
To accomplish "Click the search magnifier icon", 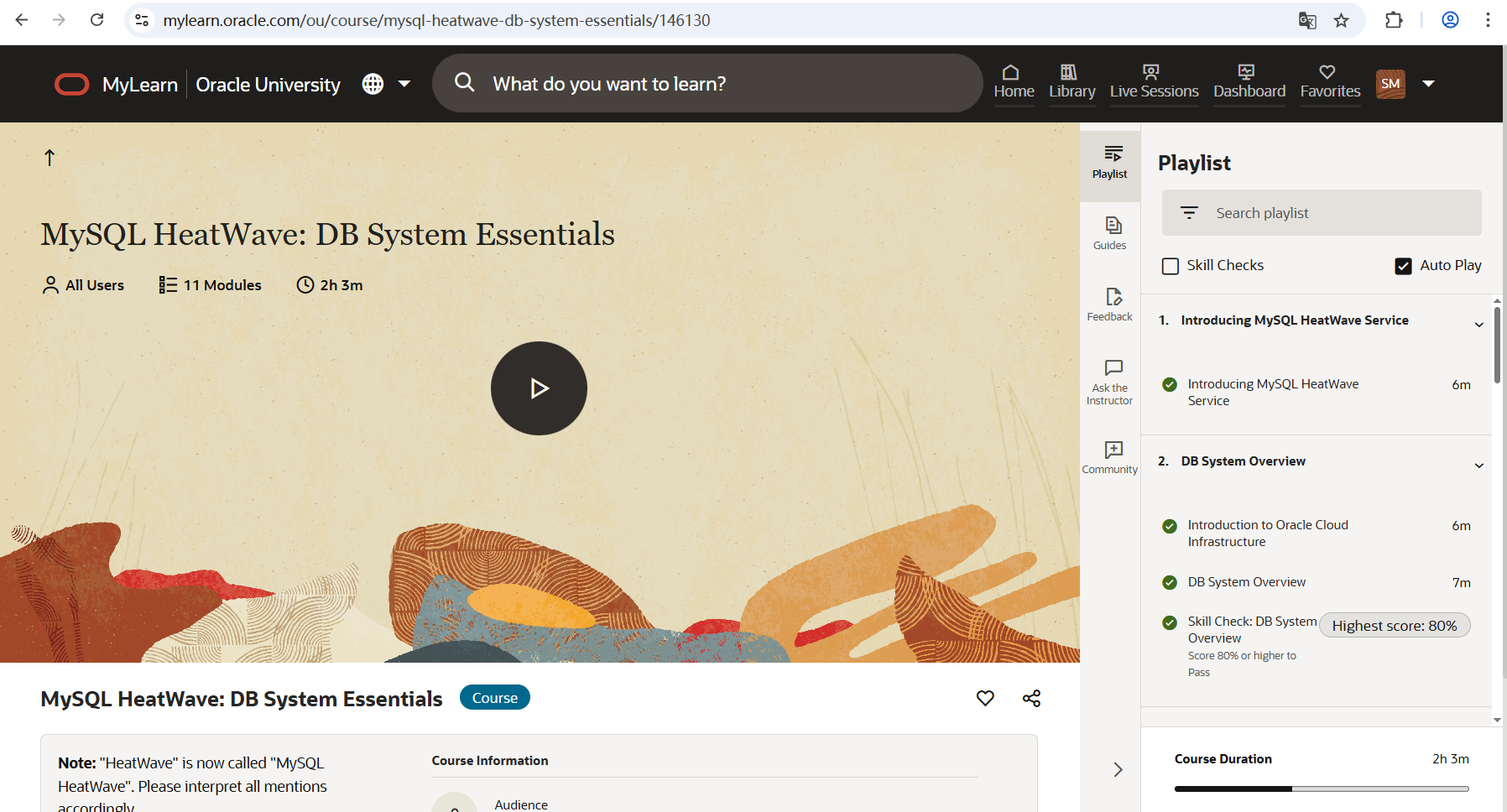I will tap(464, 82).
